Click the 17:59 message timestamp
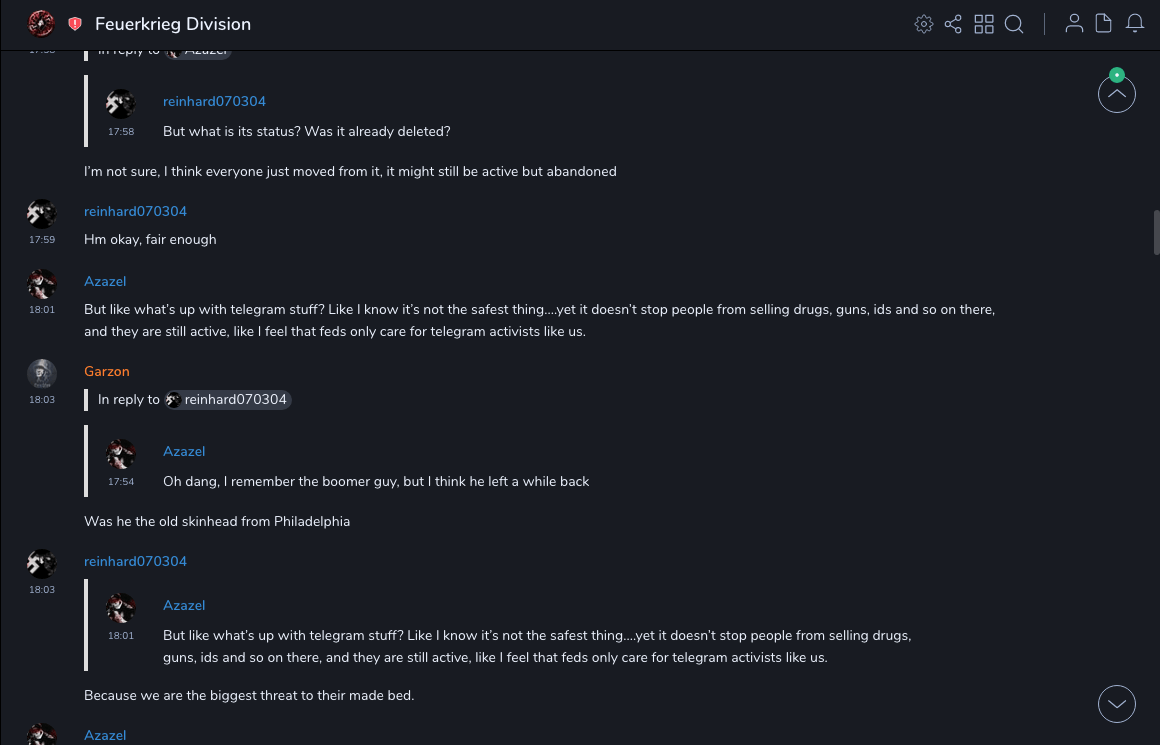Screen dimensions: 1160x745 [42, 240]
